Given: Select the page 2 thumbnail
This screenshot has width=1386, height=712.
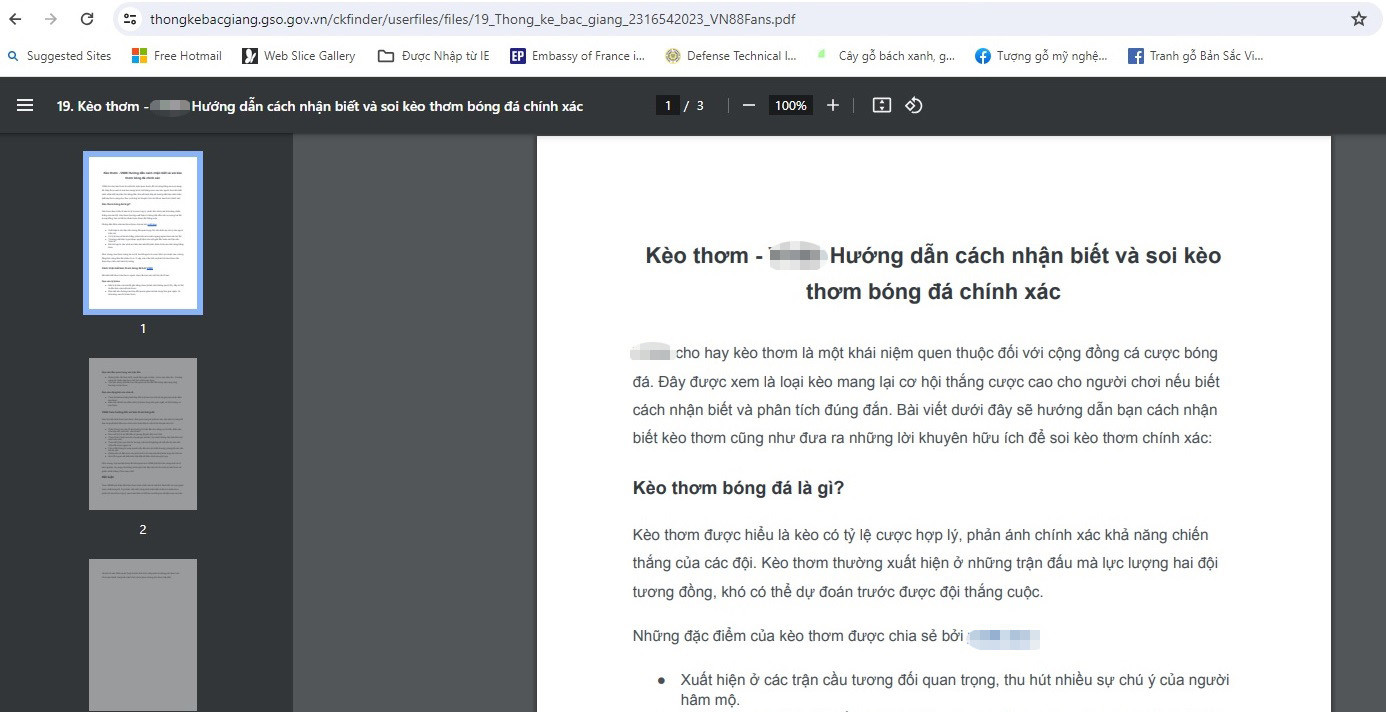Looking at the screenshot, I should click(x=142, y=434).
